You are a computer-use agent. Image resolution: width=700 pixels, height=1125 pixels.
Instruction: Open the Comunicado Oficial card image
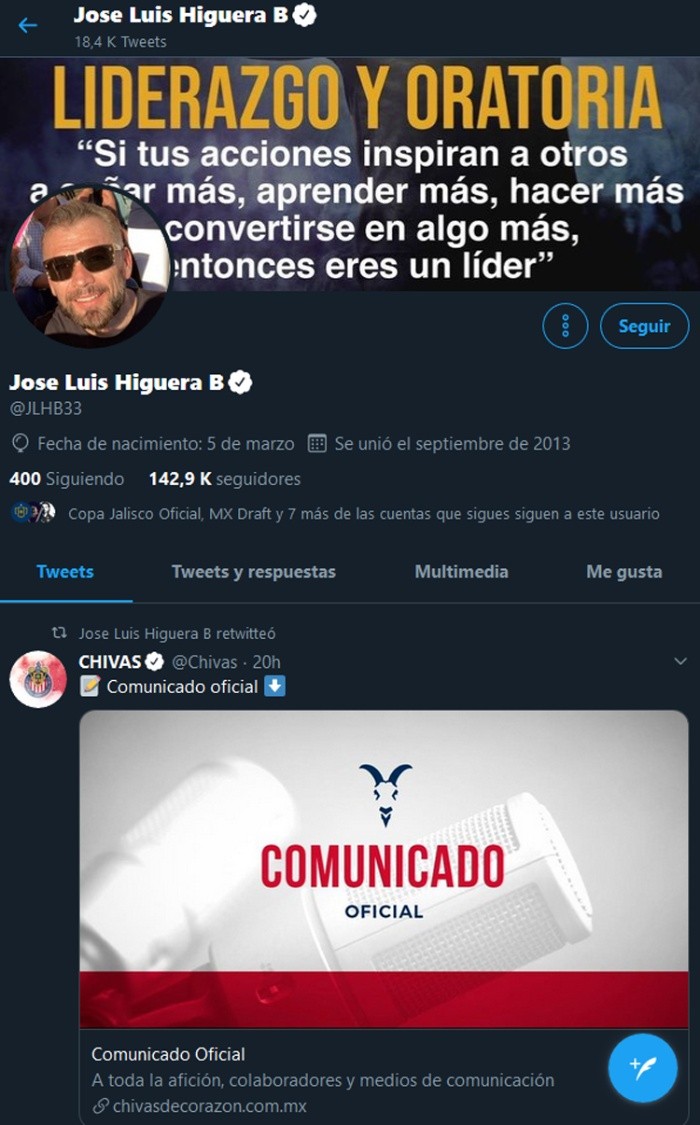(x=384, y=870)
